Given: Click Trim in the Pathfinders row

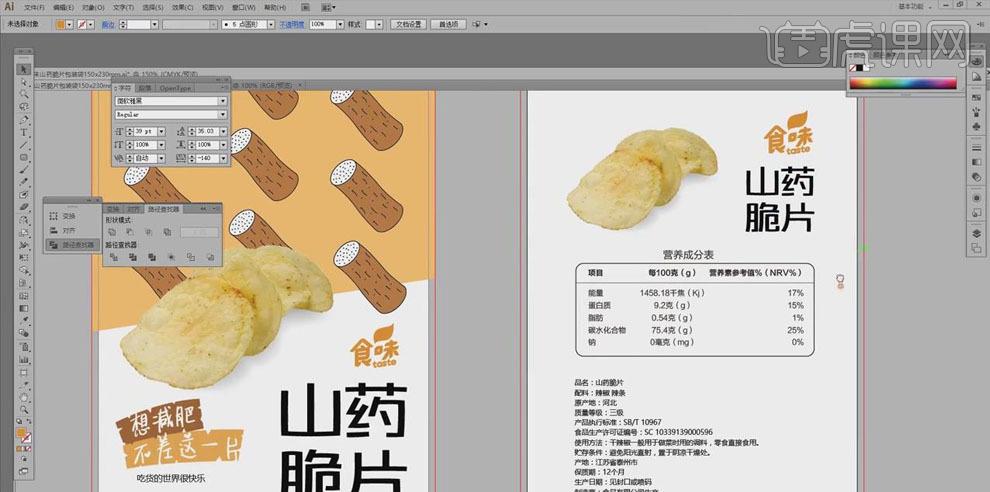Looking at the screenshot, I should tap(133, 256).
